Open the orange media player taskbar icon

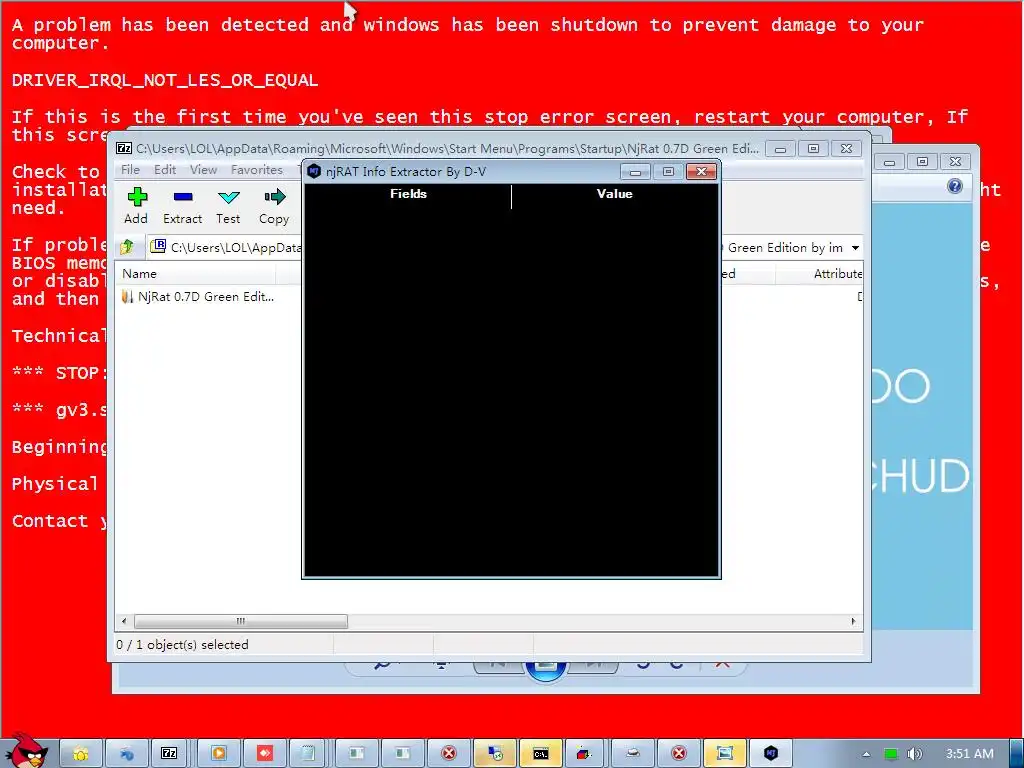point(219,753)
